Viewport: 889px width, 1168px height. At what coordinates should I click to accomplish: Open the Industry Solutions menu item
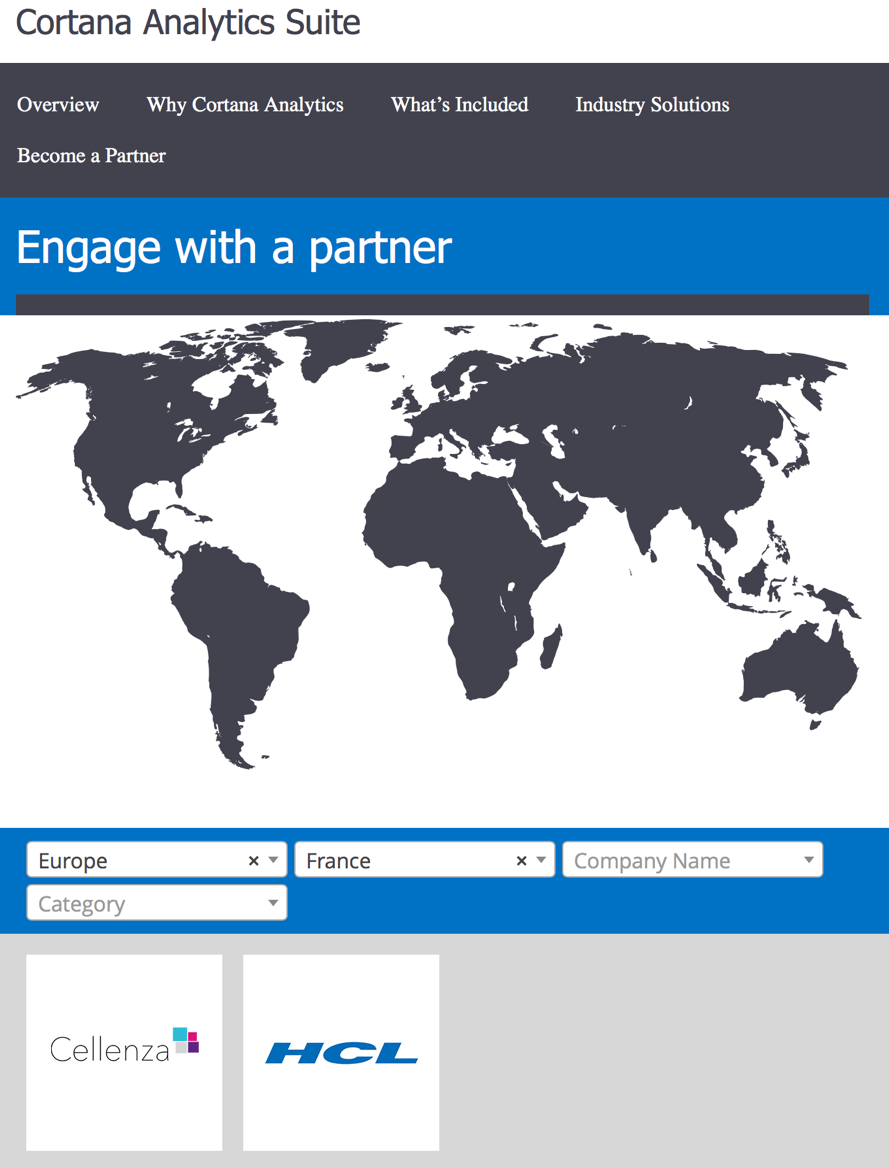click(652, 104)
